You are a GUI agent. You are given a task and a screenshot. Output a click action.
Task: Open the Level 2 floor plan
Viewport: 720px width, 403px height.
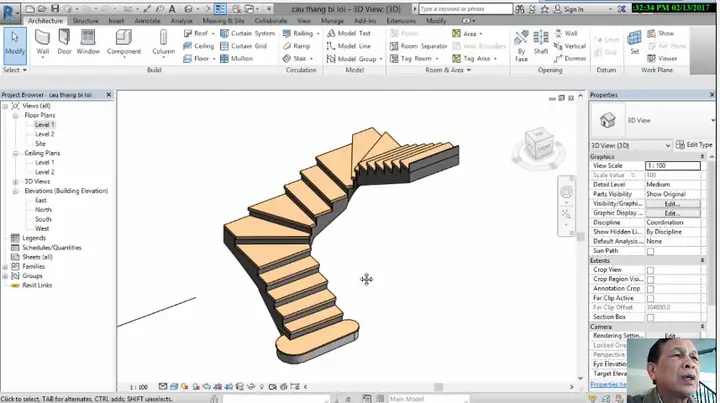(45, 134)
